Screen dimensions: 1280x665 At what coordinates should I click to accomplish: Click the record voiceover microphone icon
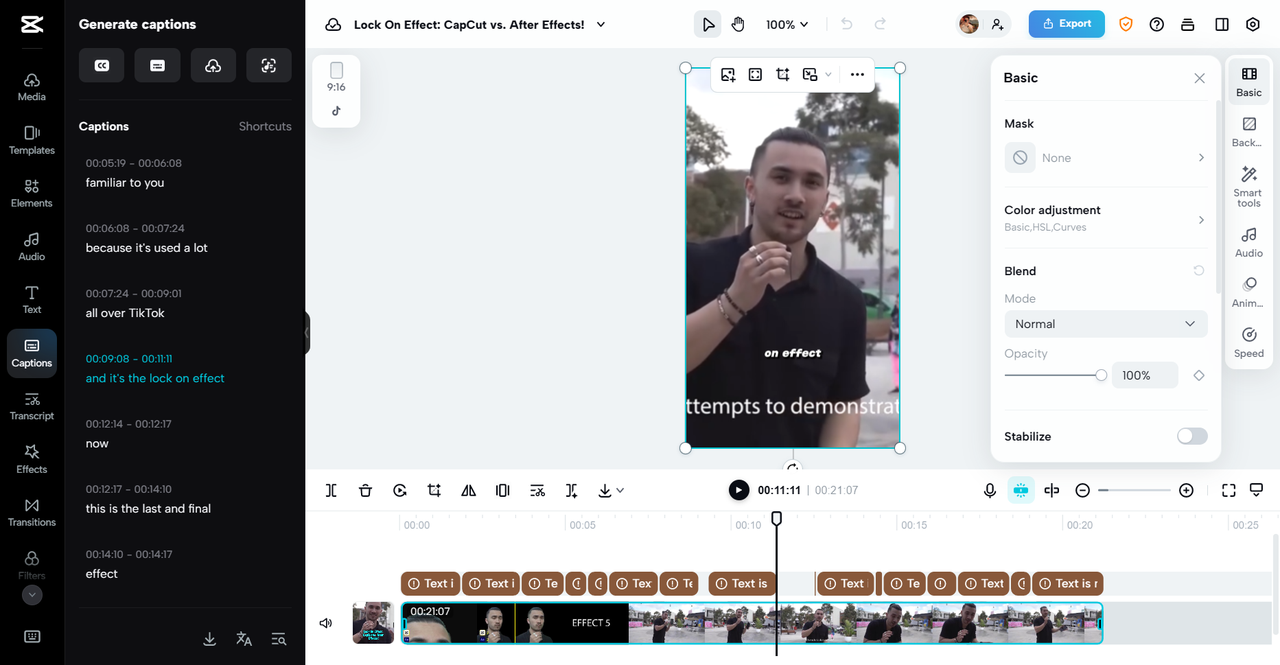click(x=989, y=490)
